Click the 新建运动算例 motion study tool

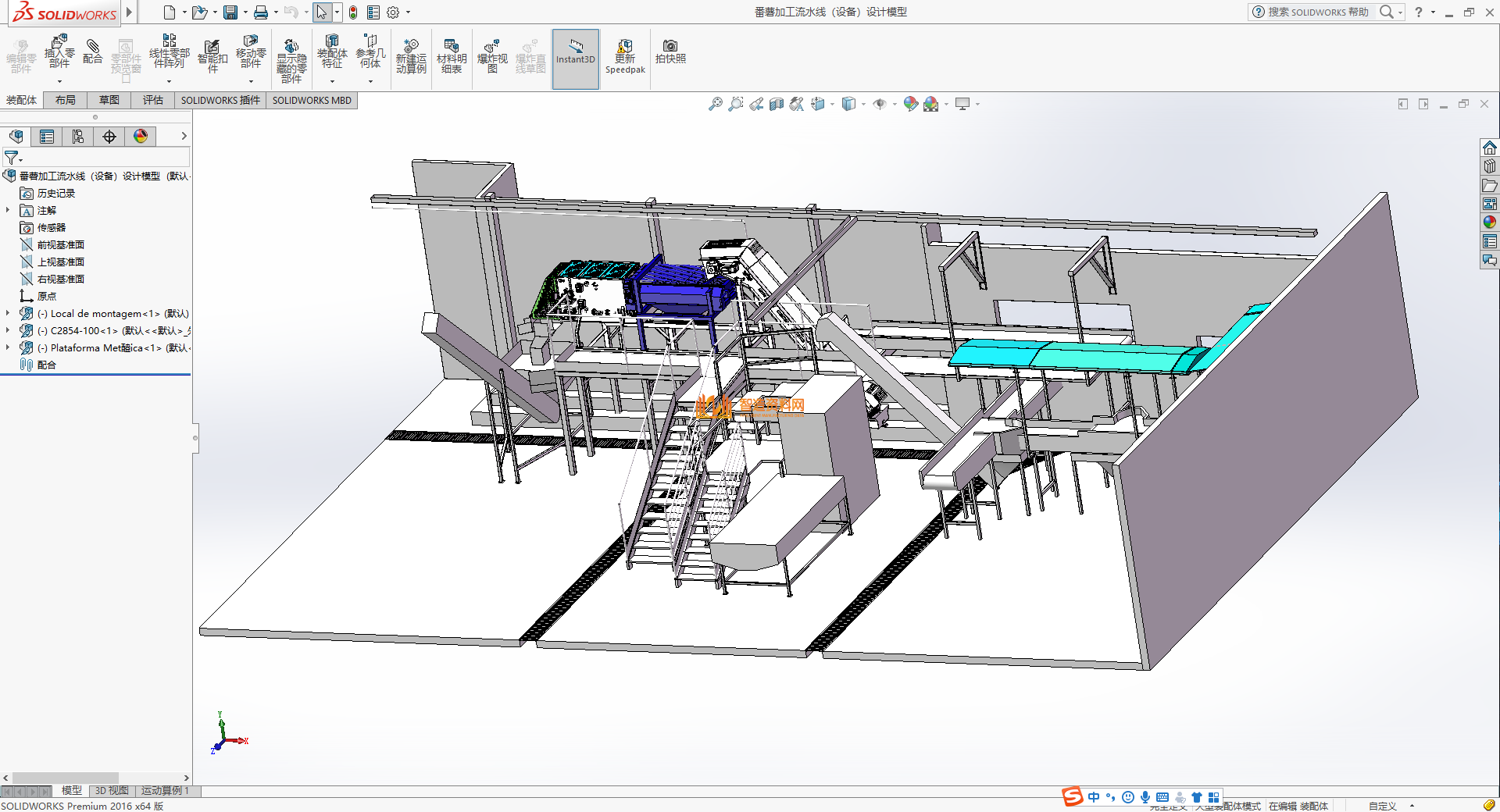click(x=411, y=57)
